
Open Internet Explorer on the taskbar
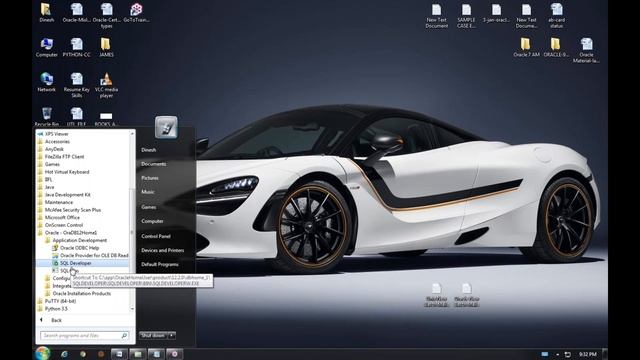64,354
